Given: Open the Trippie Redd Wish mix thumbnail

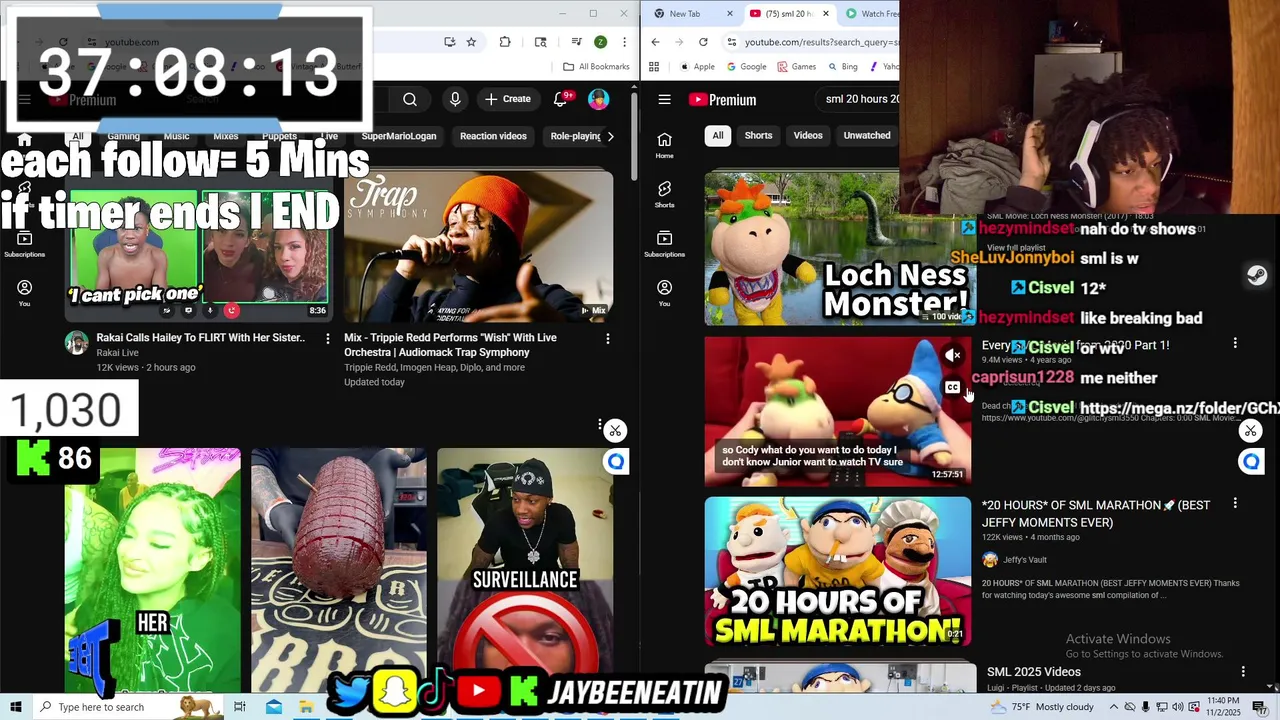Looking at the screenshot, I should click(x=478, y=247).
